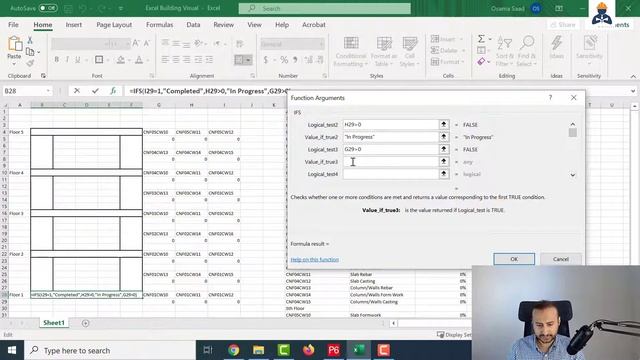Collapse dialog button beside Value_if_true2
Viewport: 640px width, 360px height.
[x=444, y=137]
